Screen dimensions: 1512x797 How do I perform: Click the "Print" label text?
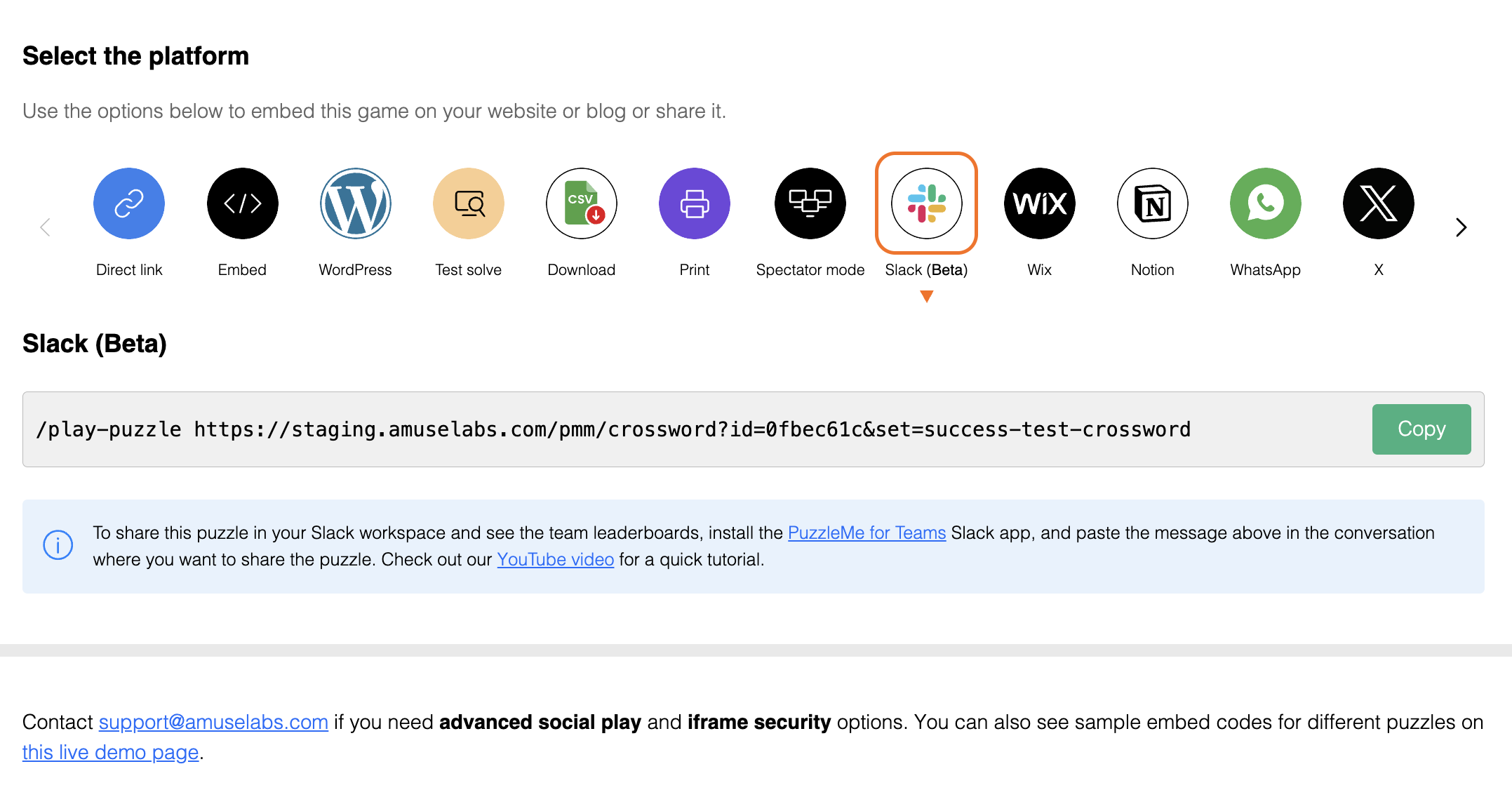[695, 270]
